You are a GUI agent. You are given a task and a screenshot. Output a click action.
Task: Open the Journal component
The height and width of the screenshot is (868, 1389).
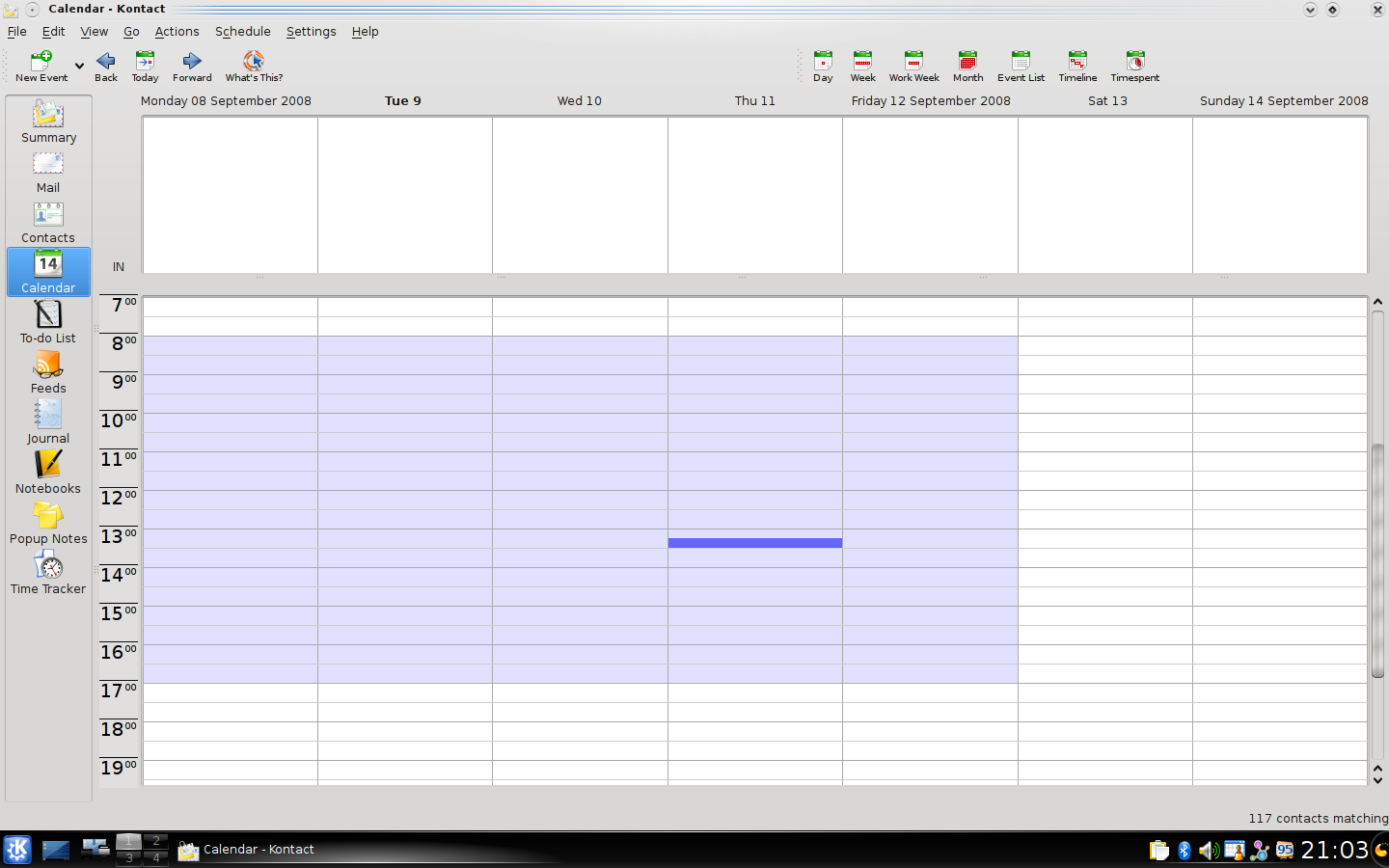pos(48,422)
